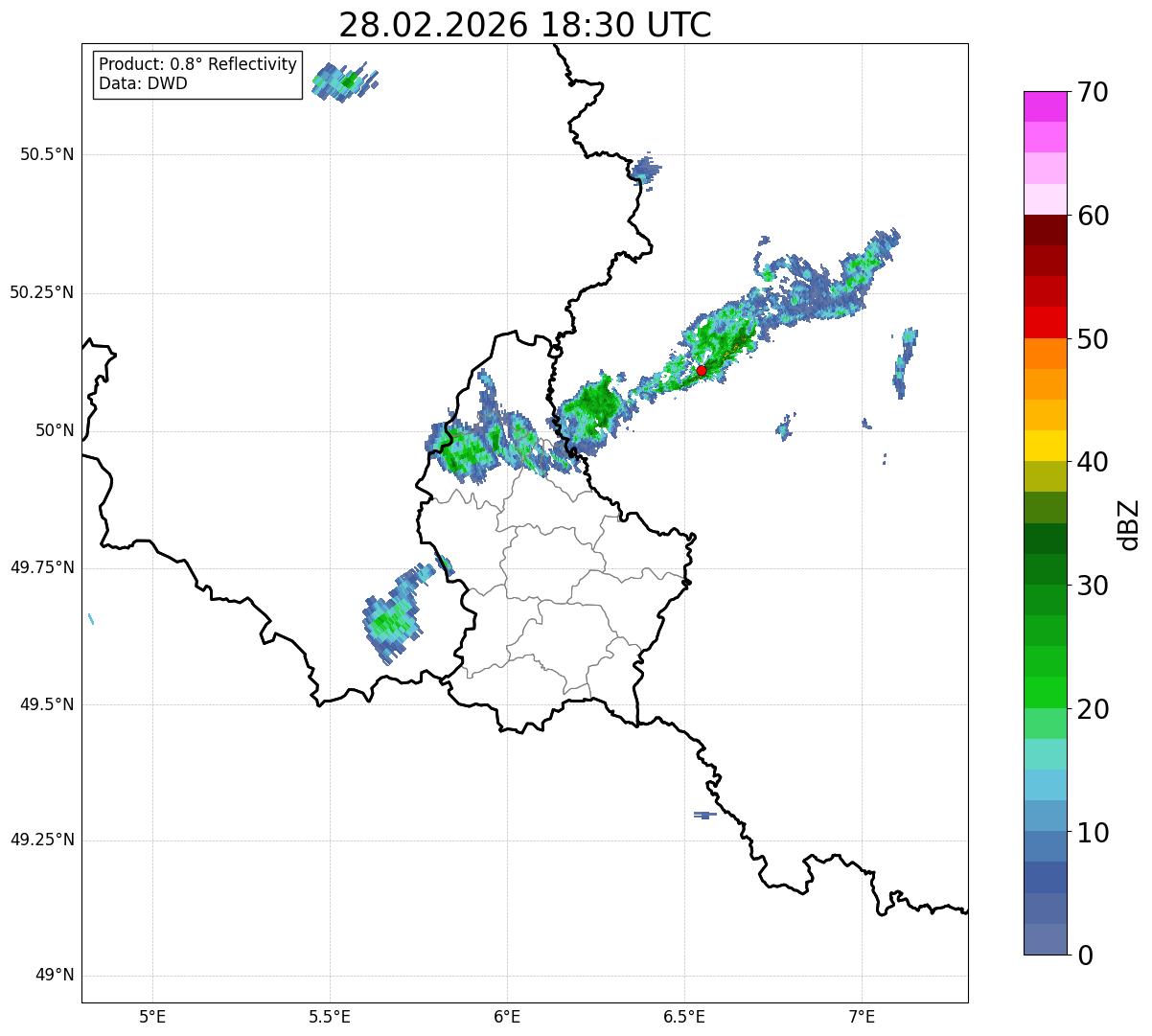The width and height of the screenshot is (1152, 1036).
Task: Click the longitude label '5°E'
Action: 152,1017
